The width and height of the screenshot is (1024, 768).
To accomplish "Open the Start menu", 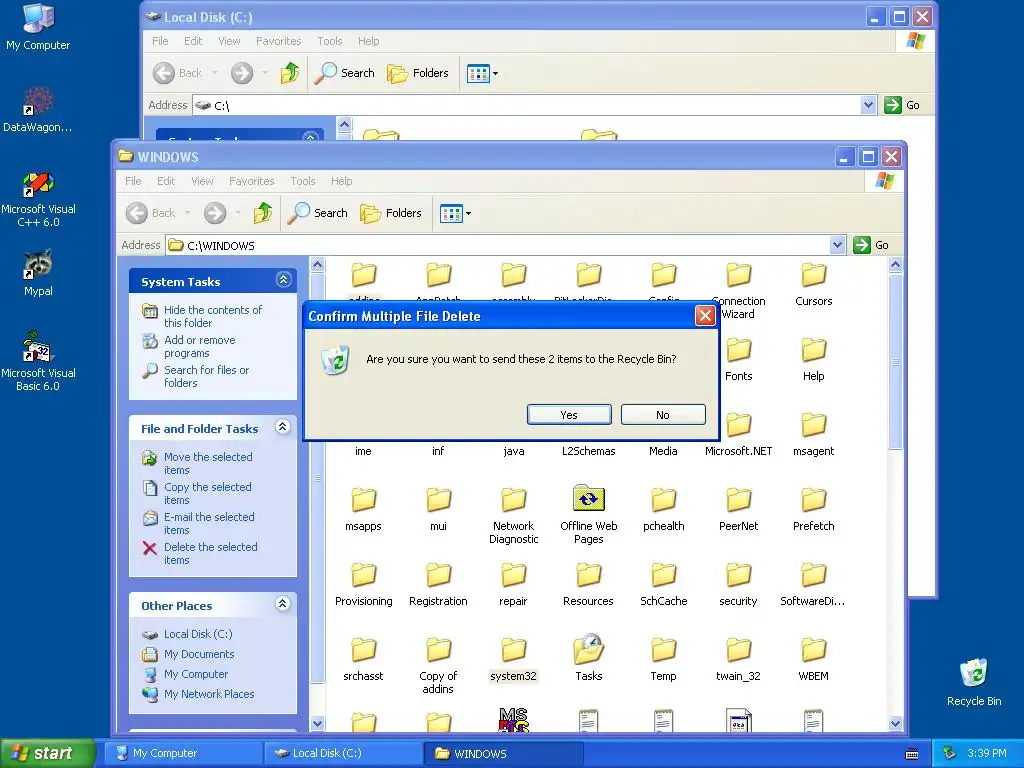I will pos(48,753).
